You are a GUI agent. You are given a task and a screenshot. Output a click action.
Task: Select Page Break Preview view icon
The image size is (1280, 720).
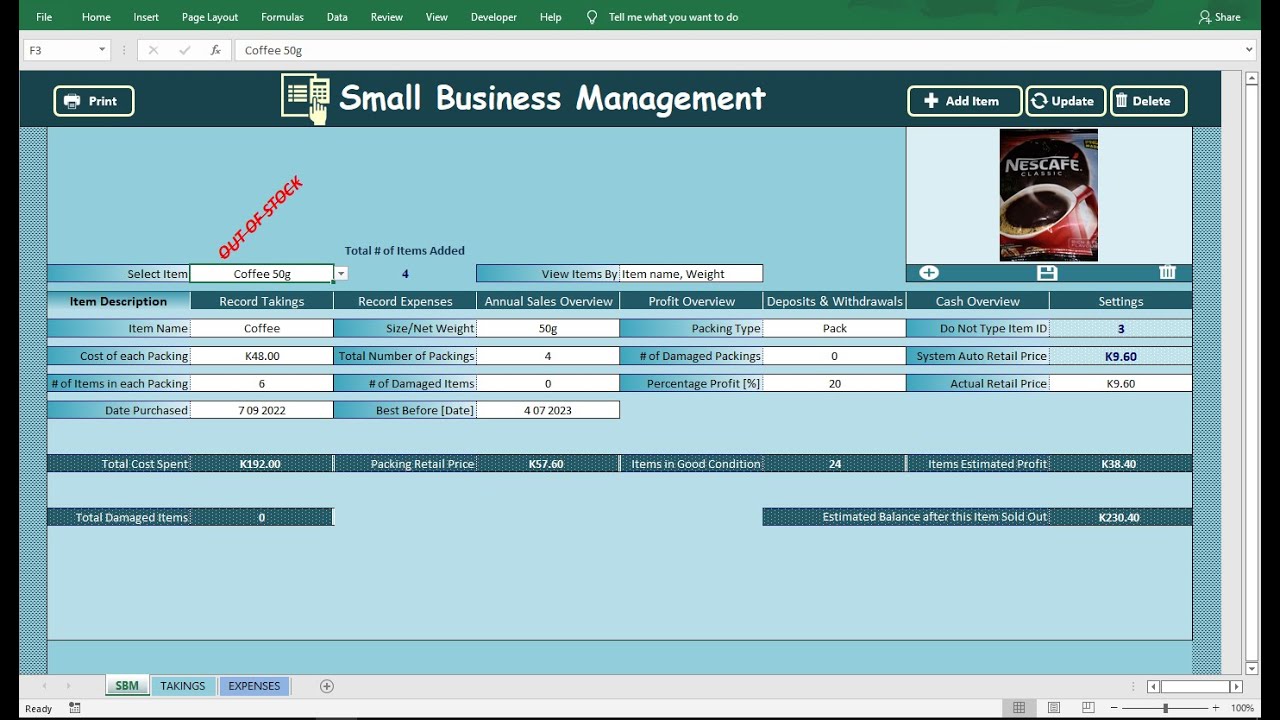1088,708
